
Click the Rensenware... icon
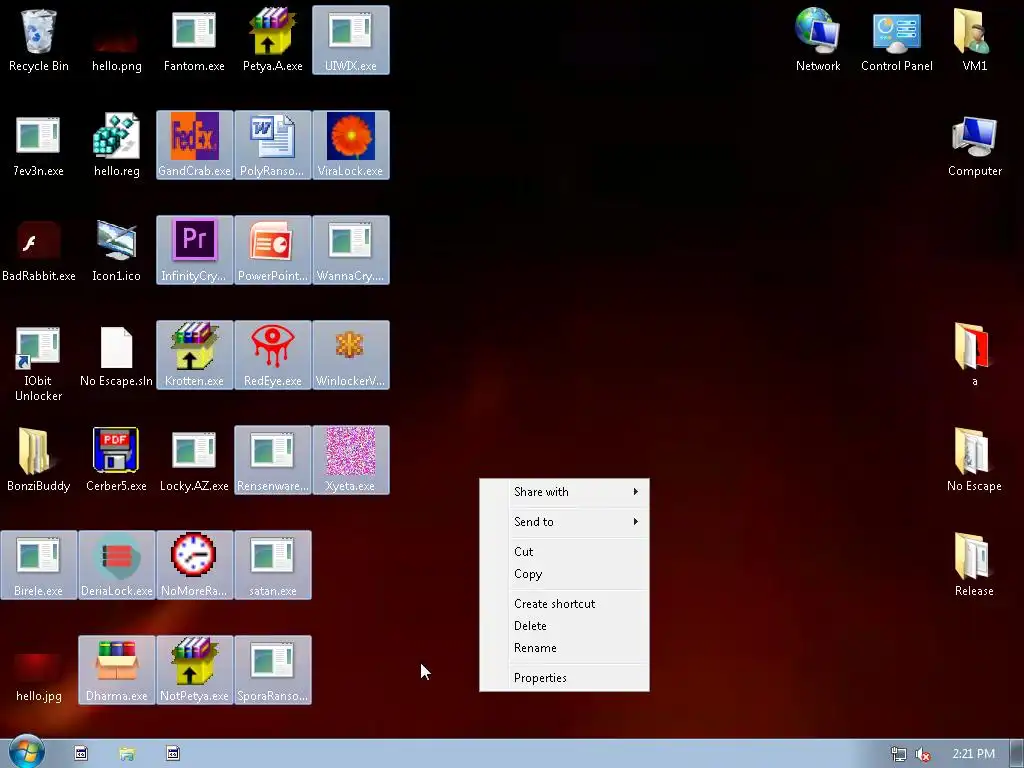point(272,460)
